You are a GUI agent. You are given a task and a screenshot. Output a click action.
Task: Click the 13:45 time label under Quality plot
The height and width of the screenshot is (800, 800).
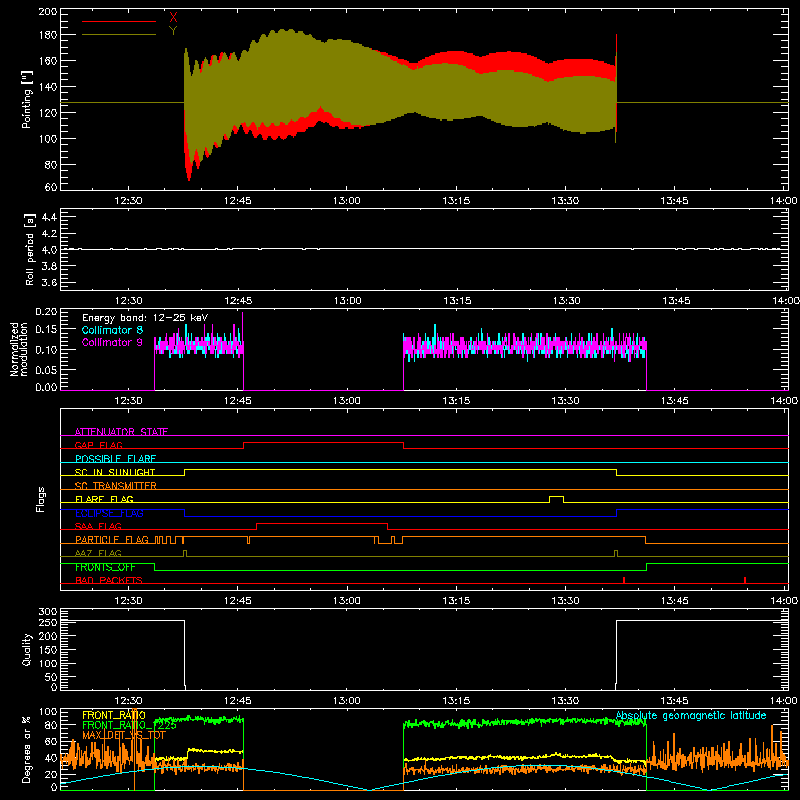click(674, 701)
